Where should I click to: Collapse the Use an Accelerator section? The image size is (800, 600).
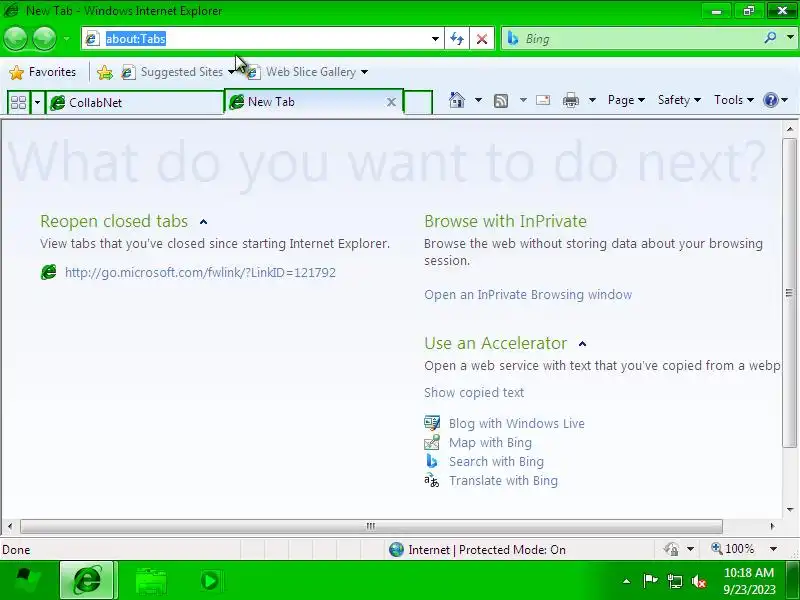coord(583,344)
